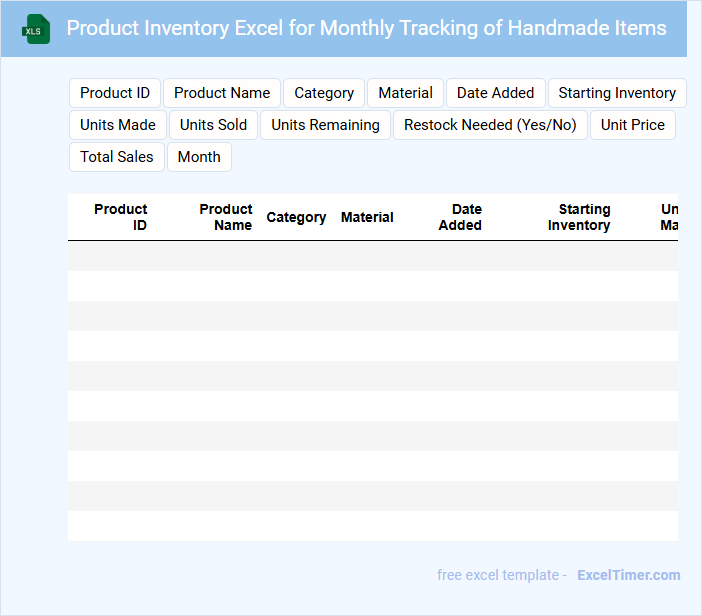Select the Restock Needed (Yes/No) tag

point(490,125)
